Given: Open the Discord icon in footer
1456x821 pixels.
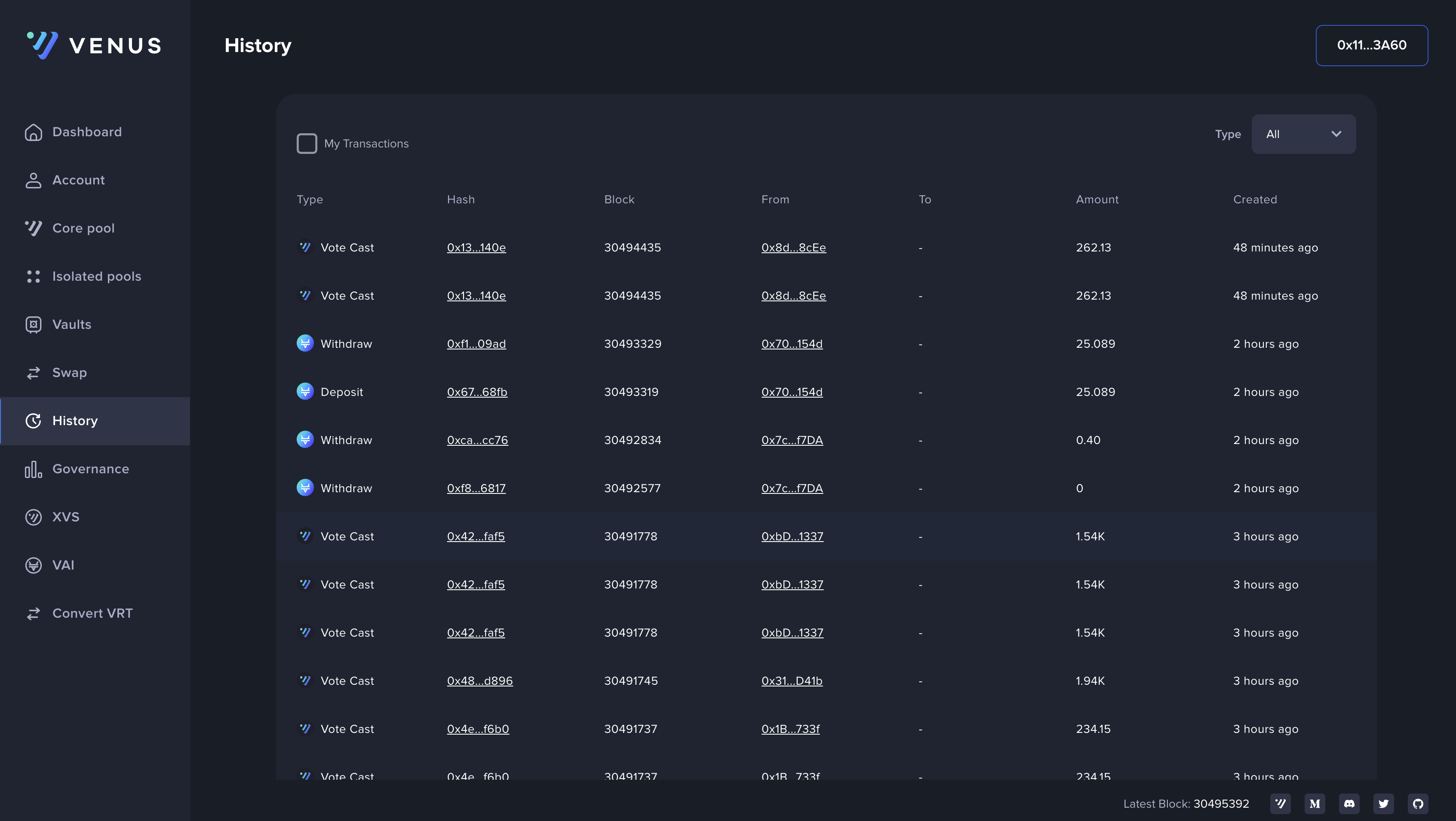Looking at the screenshot, I should 1349,803.
